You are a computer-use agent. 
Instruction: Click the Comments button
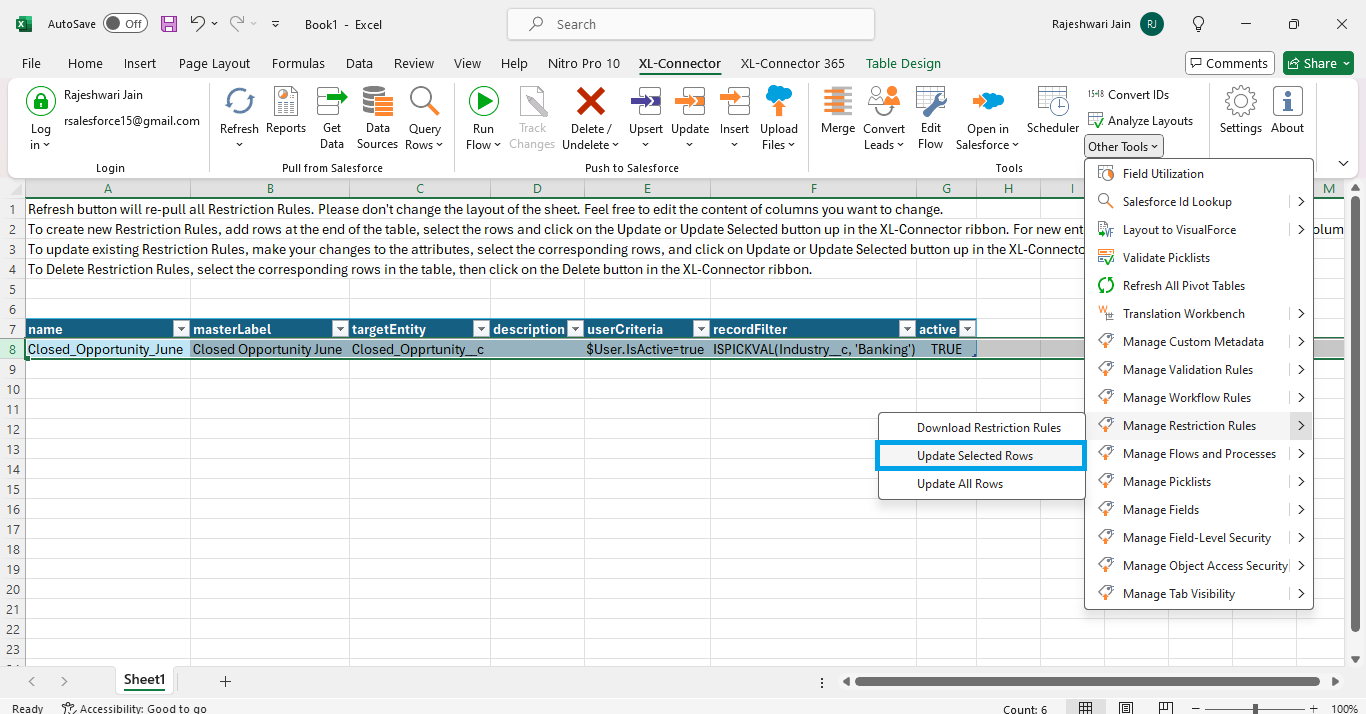pos(1230,63)
